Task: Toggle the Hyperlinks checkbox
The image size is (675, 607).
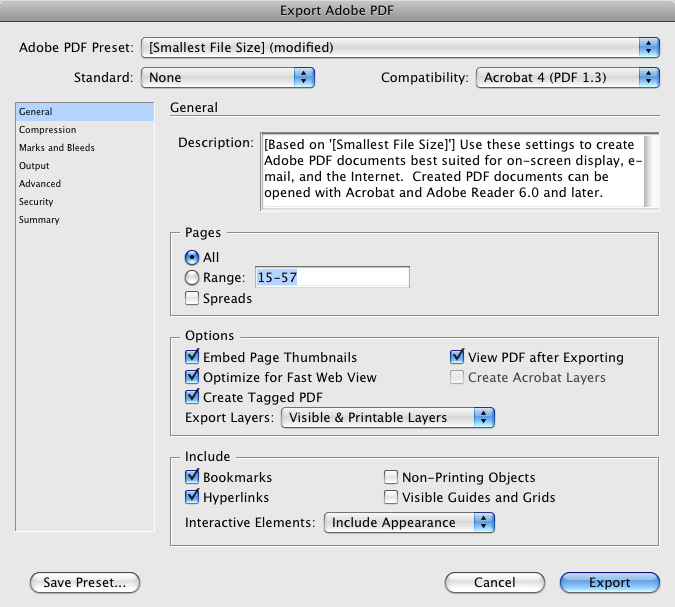Action: [192, 497]
